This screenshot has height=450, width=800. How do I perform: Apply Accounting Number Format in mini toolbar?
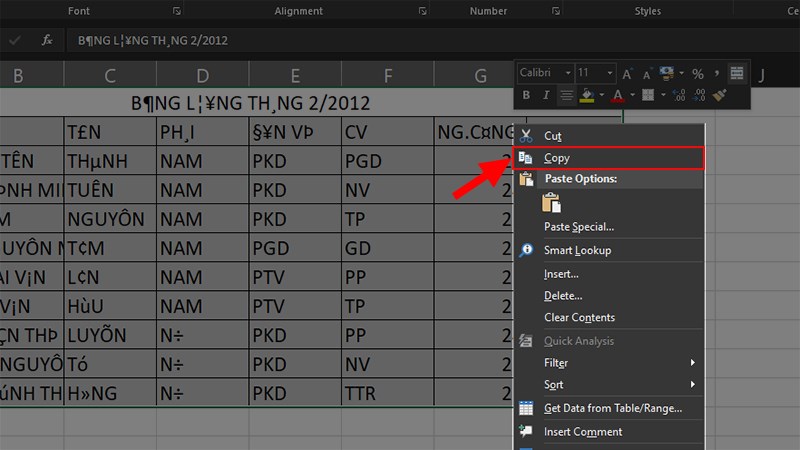click(x=666, y=73)
